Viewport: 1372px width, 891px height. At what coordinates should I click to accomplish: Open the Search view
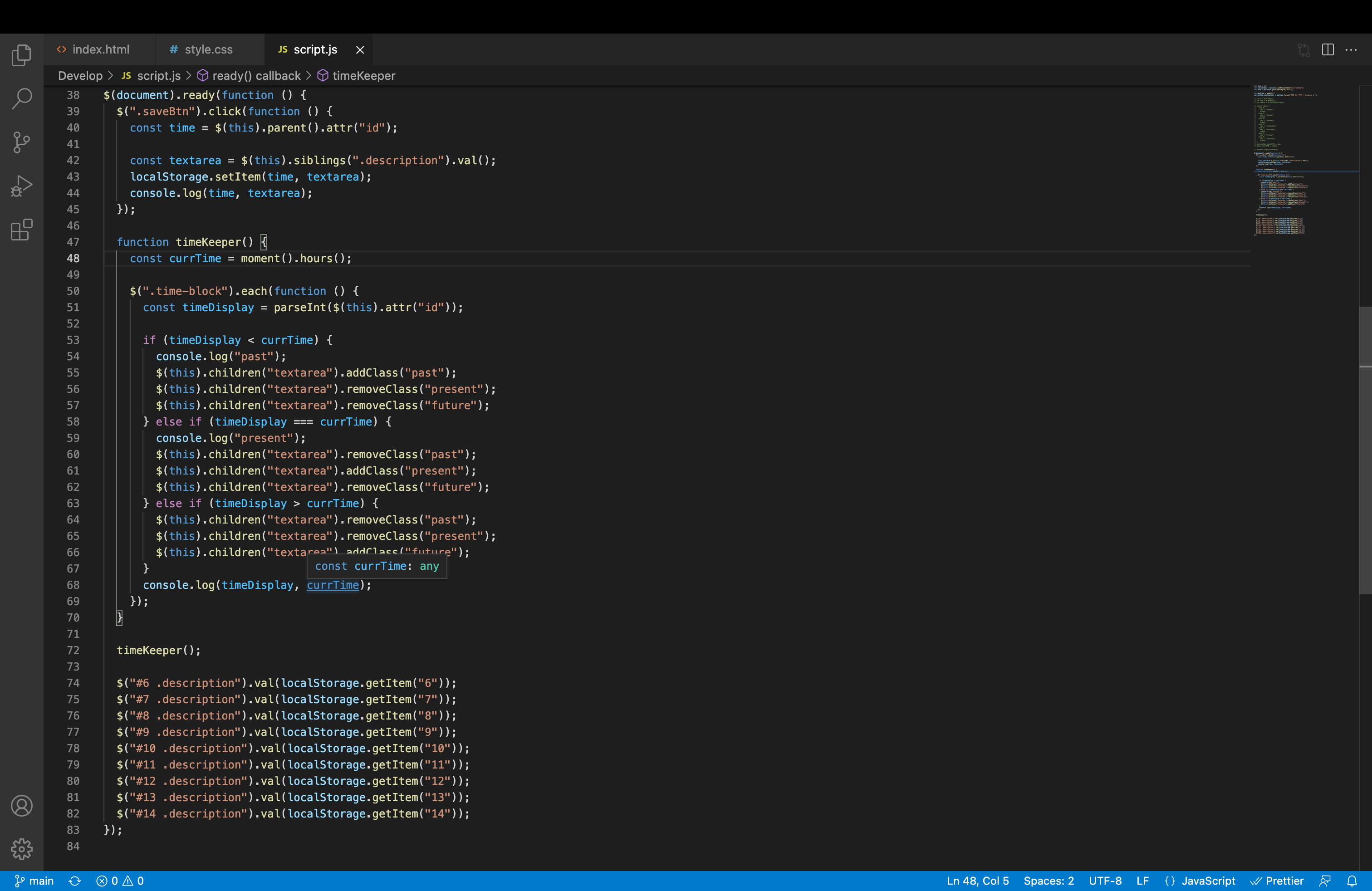[21, 98]
